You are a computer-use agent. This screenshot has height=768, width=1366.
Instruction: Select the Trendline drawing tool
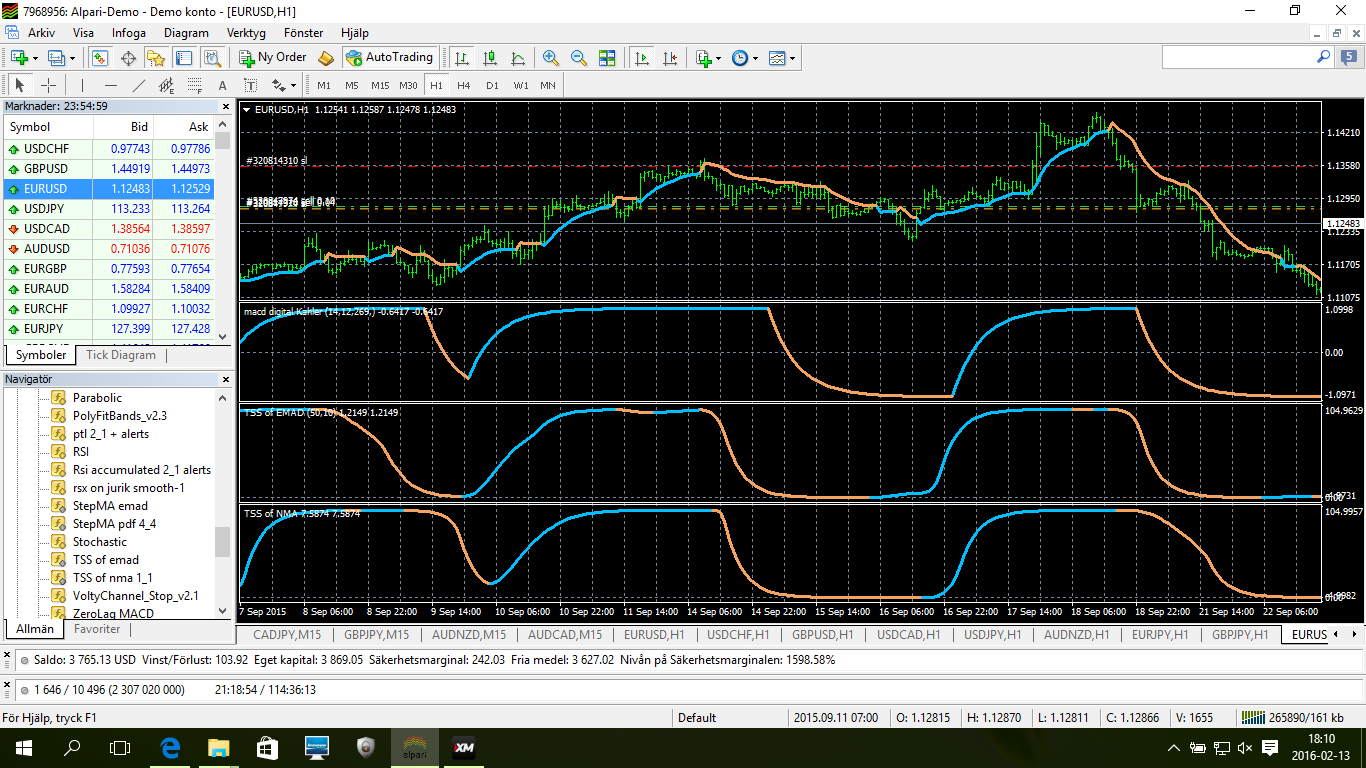point(138,85)
